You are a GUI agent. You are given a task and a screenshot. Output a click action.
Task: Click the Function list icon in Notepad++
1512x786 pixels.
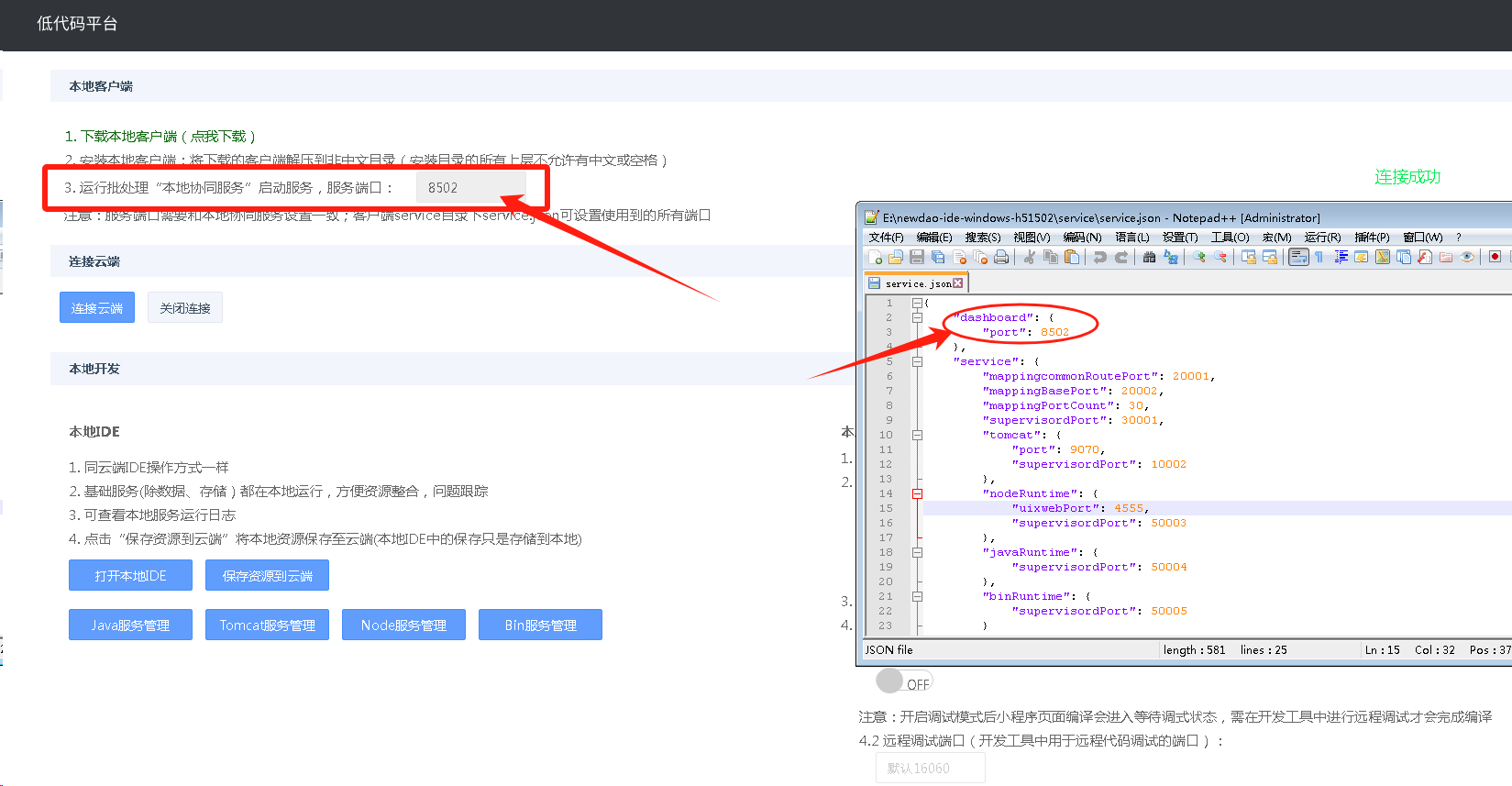1426,257
